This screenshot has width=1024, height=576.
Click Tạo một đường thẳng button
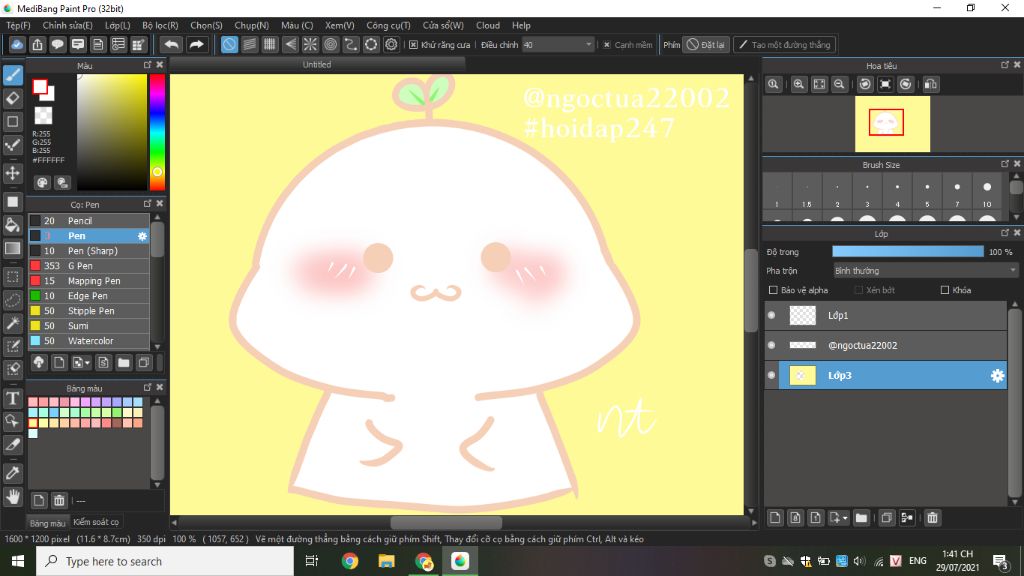click(784, 45)
